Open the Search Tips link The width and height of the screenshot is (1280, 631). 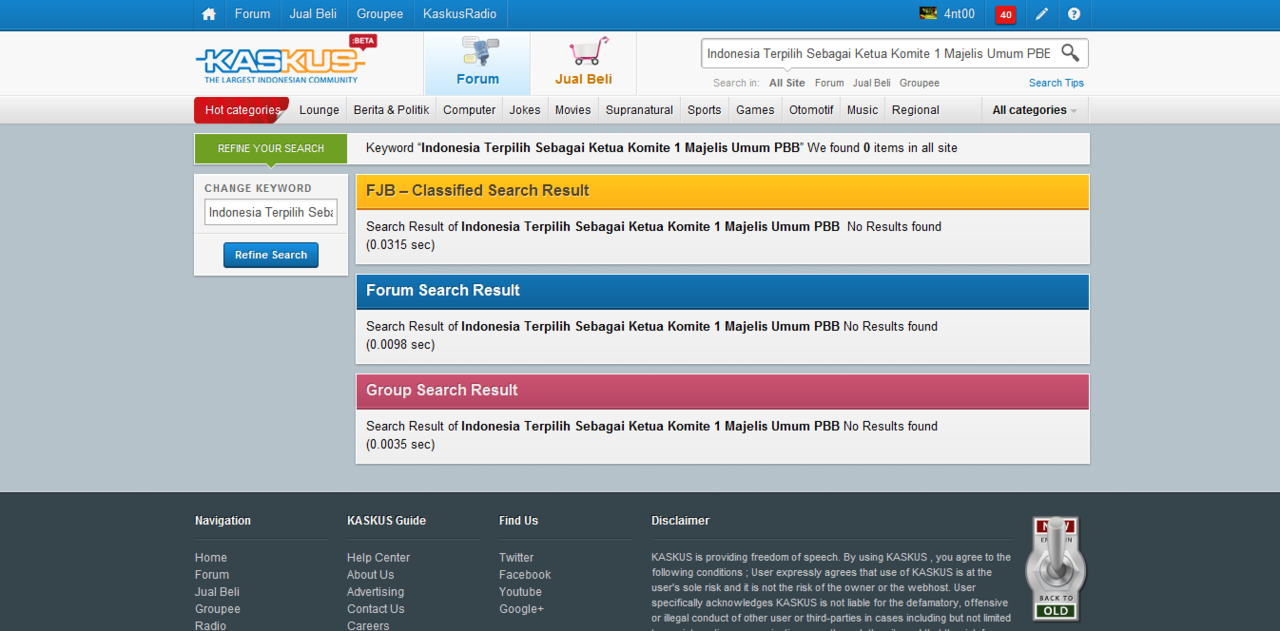click(1056, 83)
